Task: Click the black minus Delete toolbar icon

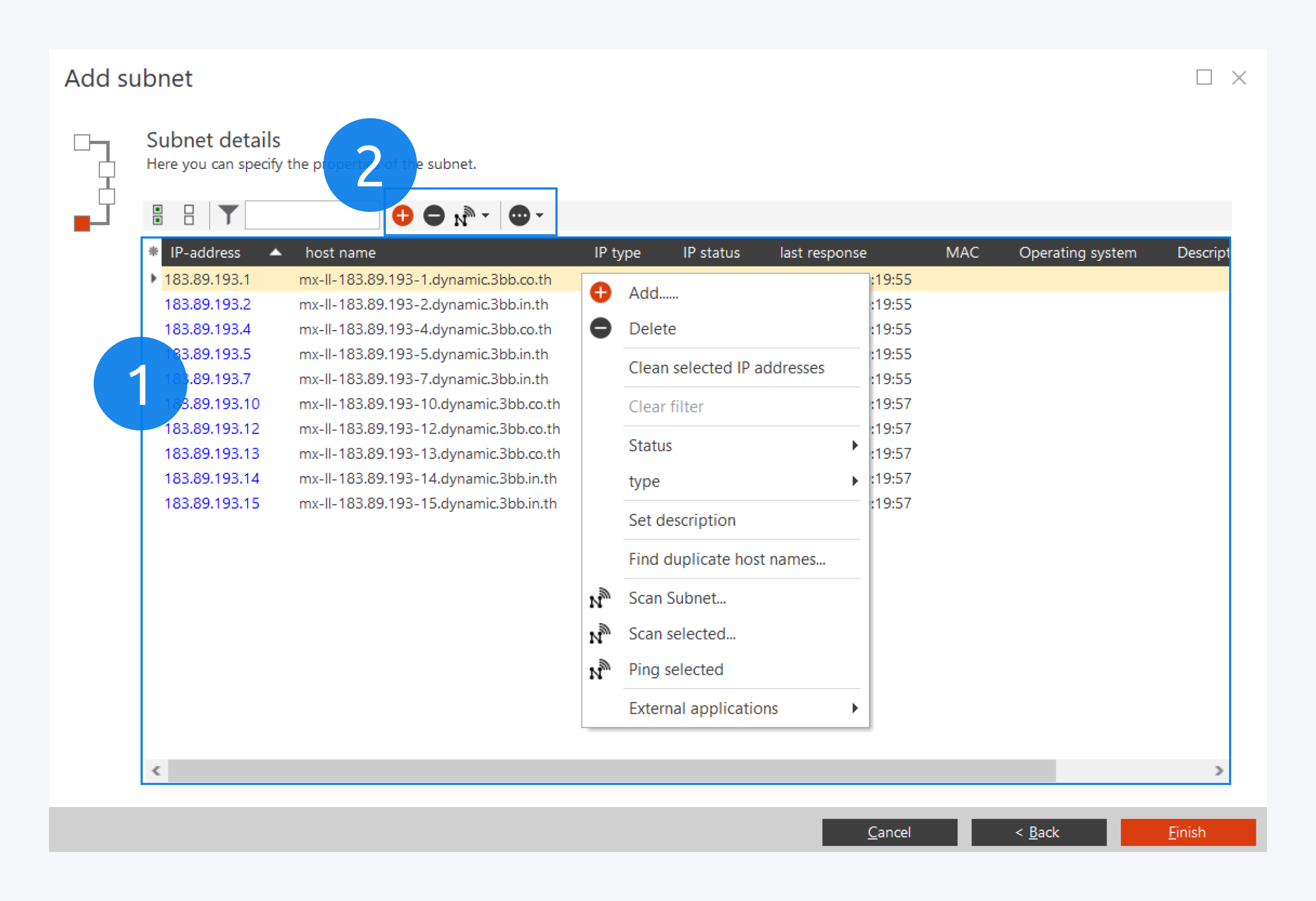Action: click(434, 216)
